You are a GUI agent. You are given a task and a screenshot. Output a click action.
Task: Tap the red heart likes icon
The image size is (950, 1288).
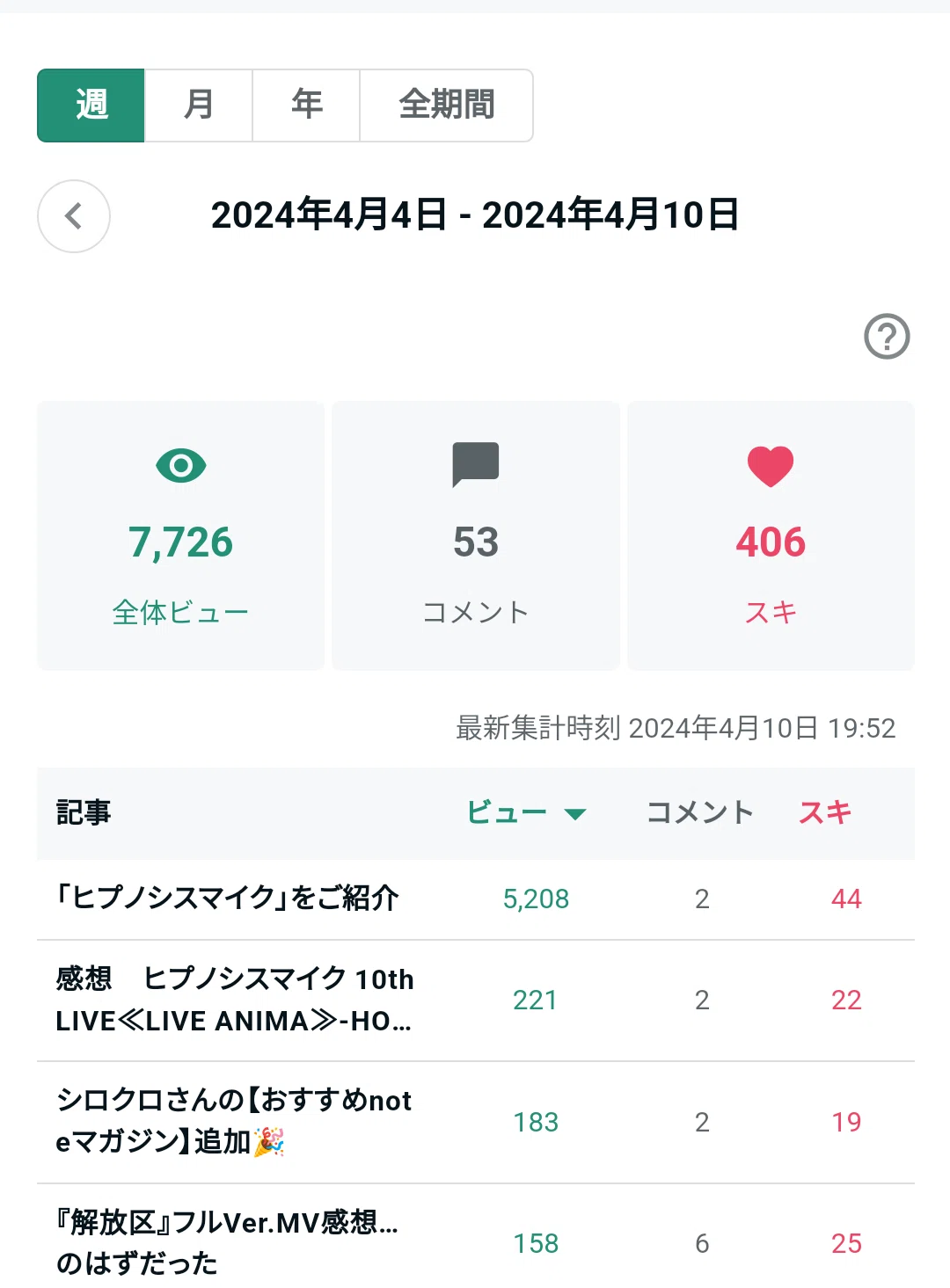pyautogui.click(x=771, y=466)
